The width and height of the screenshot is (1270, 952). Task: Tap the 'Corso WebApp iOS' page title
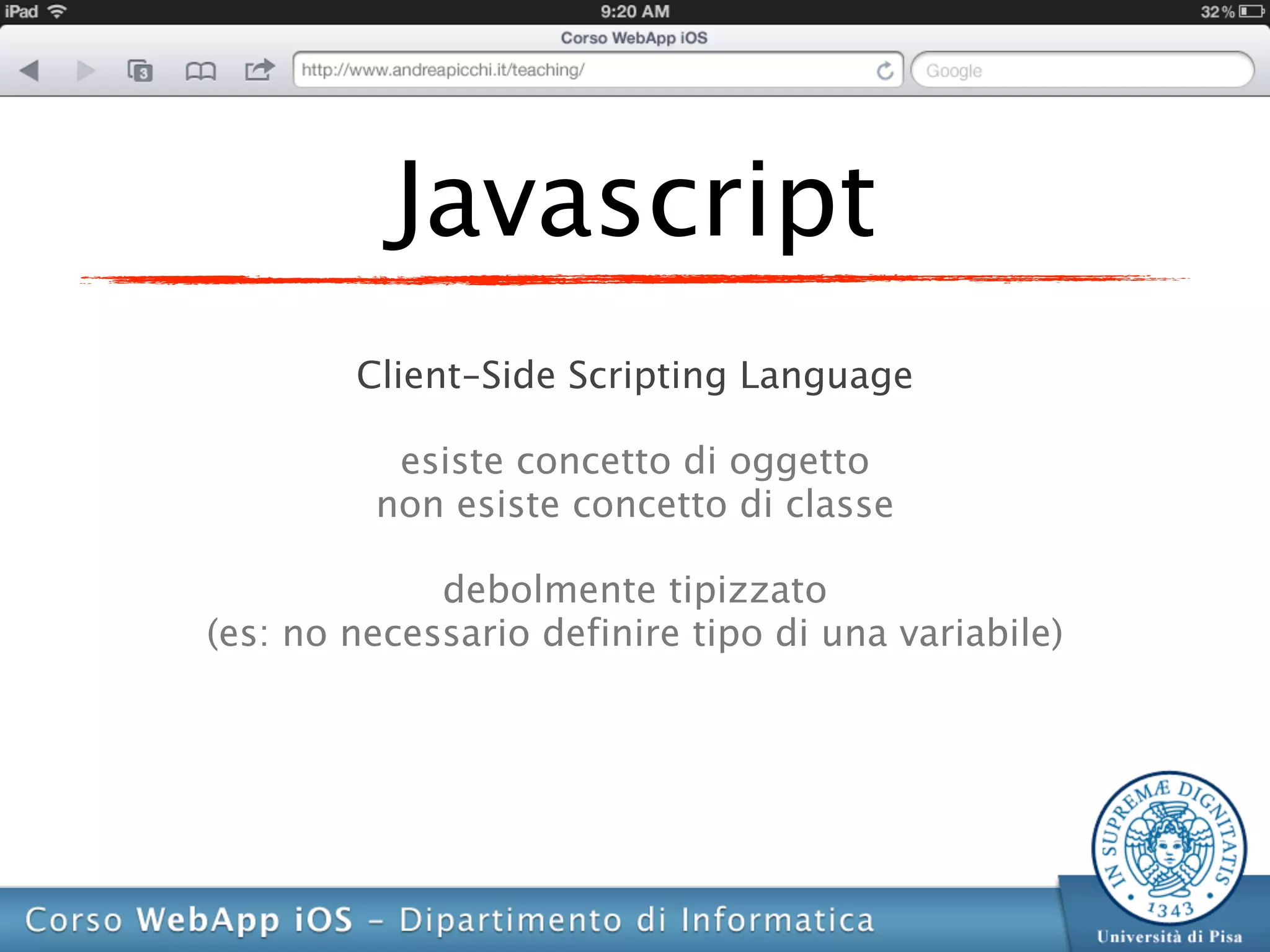click(634, 38)
